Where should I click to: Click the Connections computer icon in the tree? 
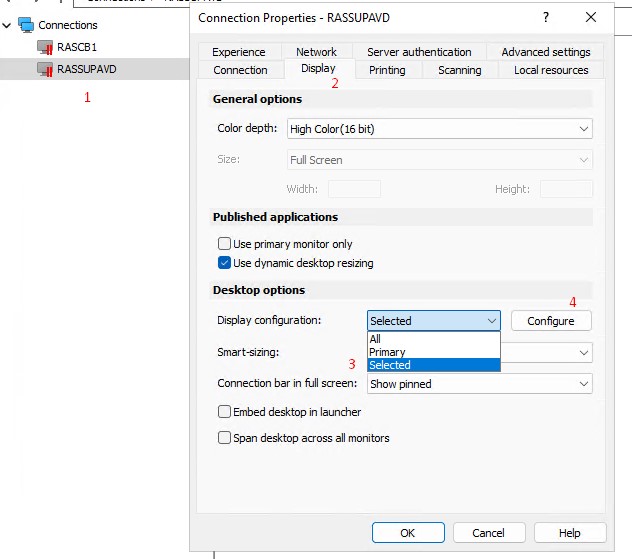[x=26, y=25]
